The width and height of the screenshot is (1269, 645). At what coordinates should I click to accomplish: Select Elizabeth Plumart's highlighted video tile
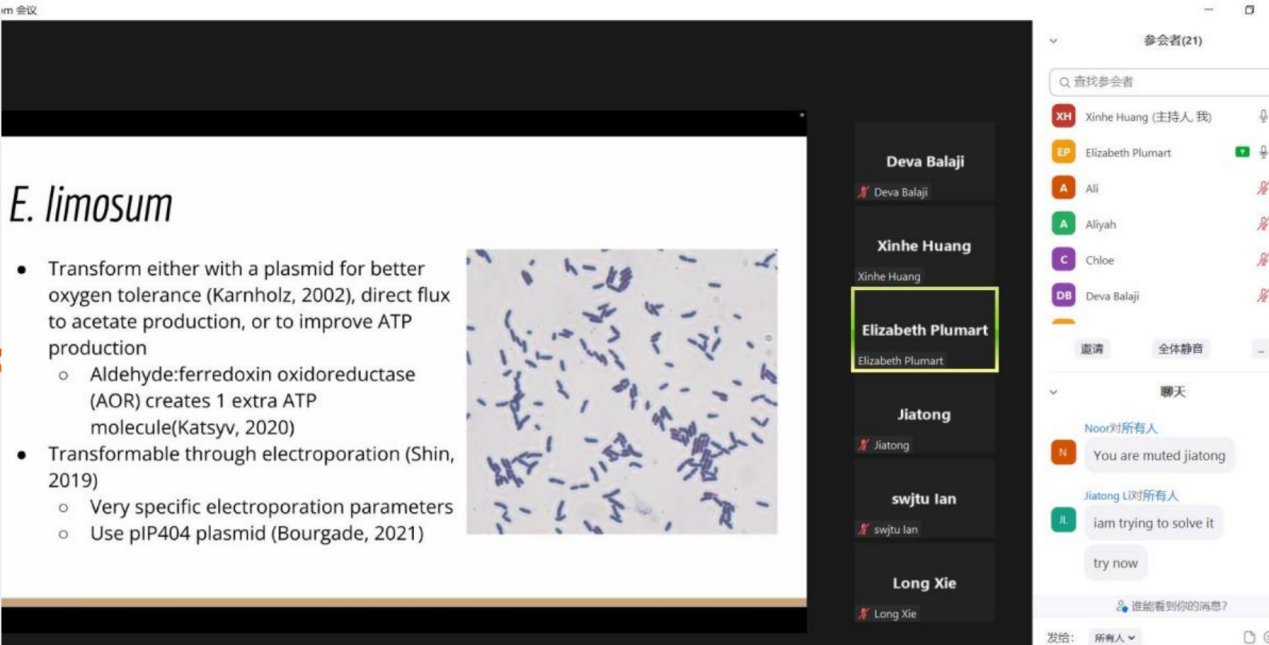[924, 330]
